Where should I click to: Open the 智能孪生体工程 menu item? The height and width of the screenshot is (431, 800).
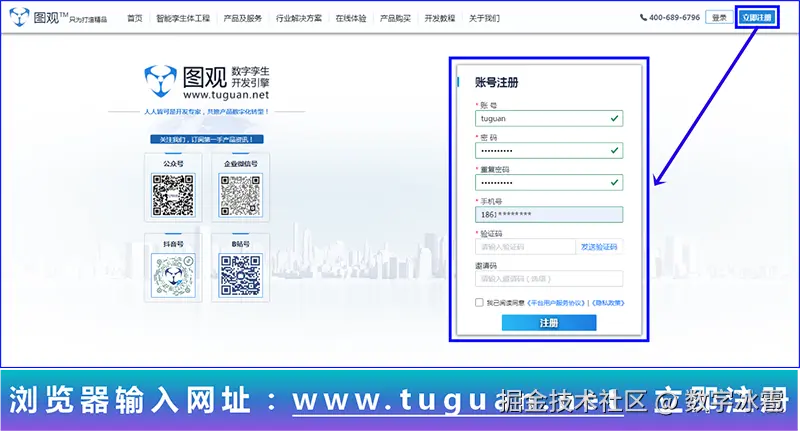coord(183,18)
